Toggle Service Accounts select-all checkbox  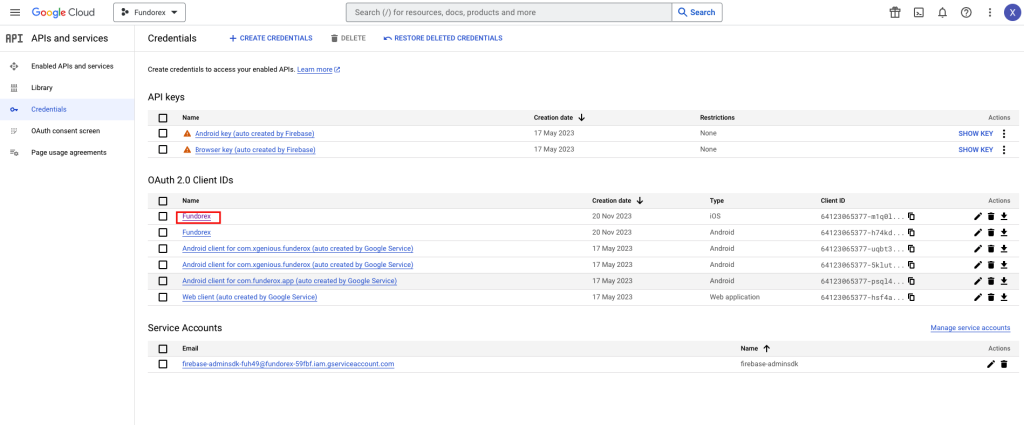pyautogui.click(x=163, y=349)
